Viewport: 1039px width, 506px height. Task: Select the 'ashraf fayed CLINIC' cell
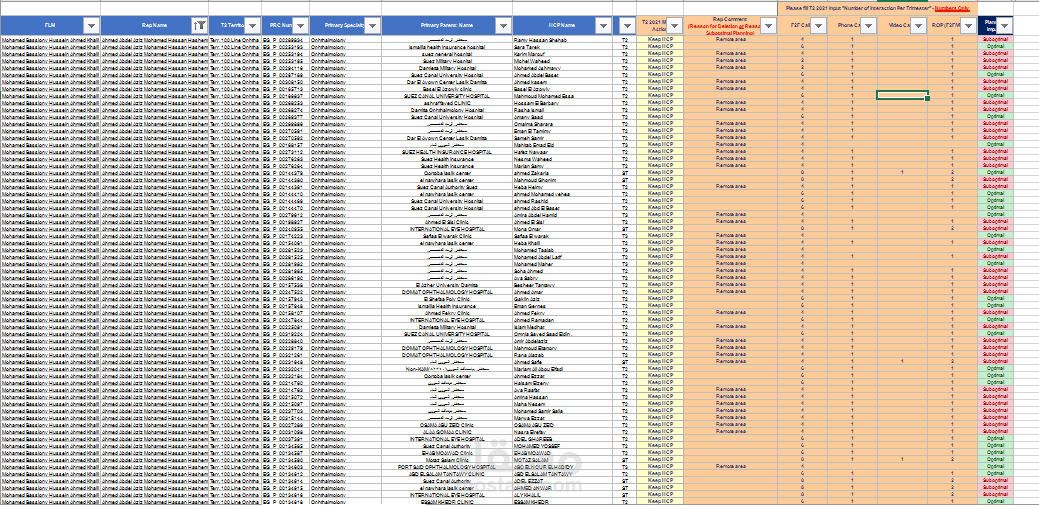point(447,103)
